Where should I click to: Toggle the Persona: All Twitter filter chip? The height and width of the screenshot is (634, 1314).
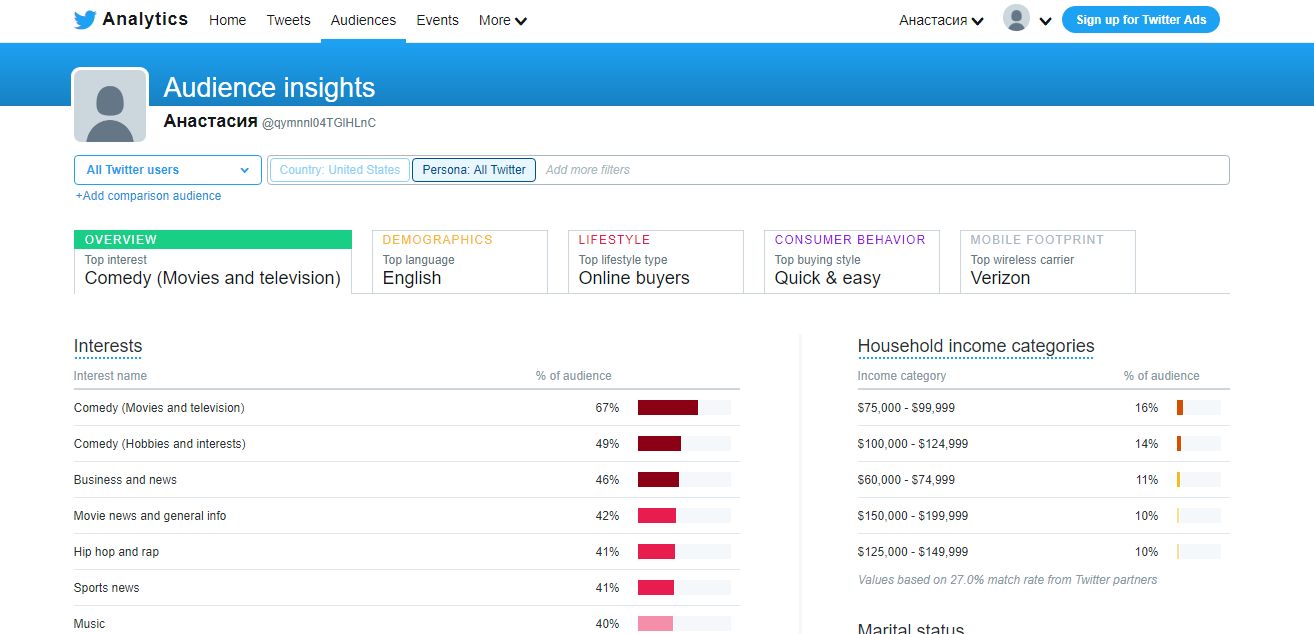(x=473, y=169)
